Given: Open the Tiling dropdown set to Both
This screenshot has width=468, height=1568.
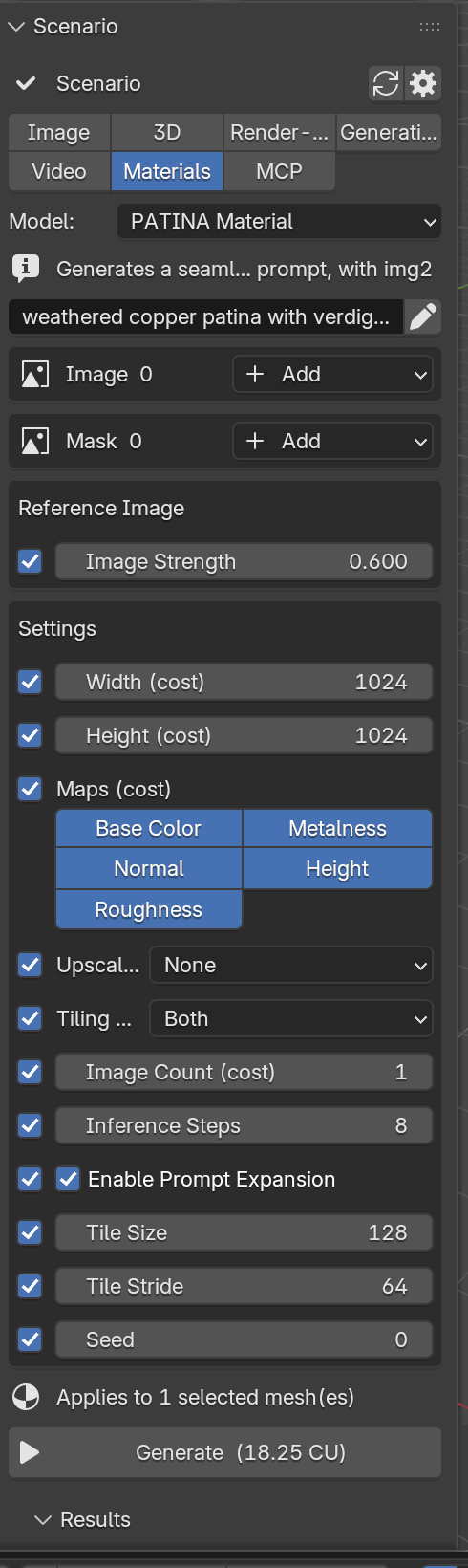Looking at the screenshot, I should tap(291, 1018).
